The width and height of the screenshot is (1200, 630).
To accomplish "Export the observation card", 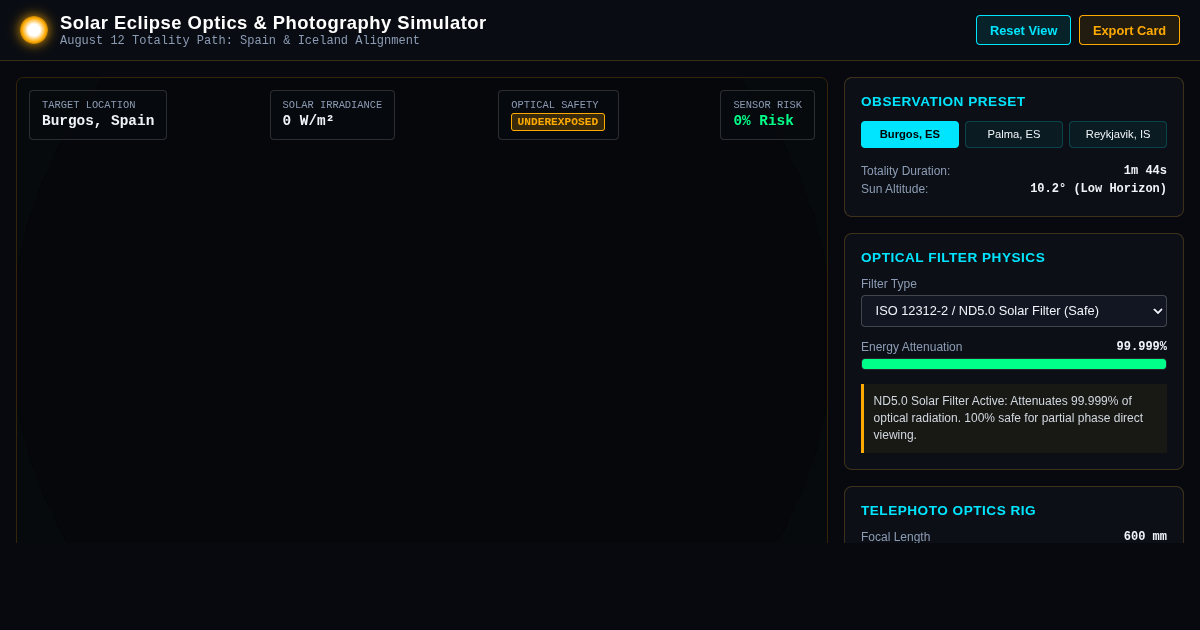I will click(x=1129, y=30).
